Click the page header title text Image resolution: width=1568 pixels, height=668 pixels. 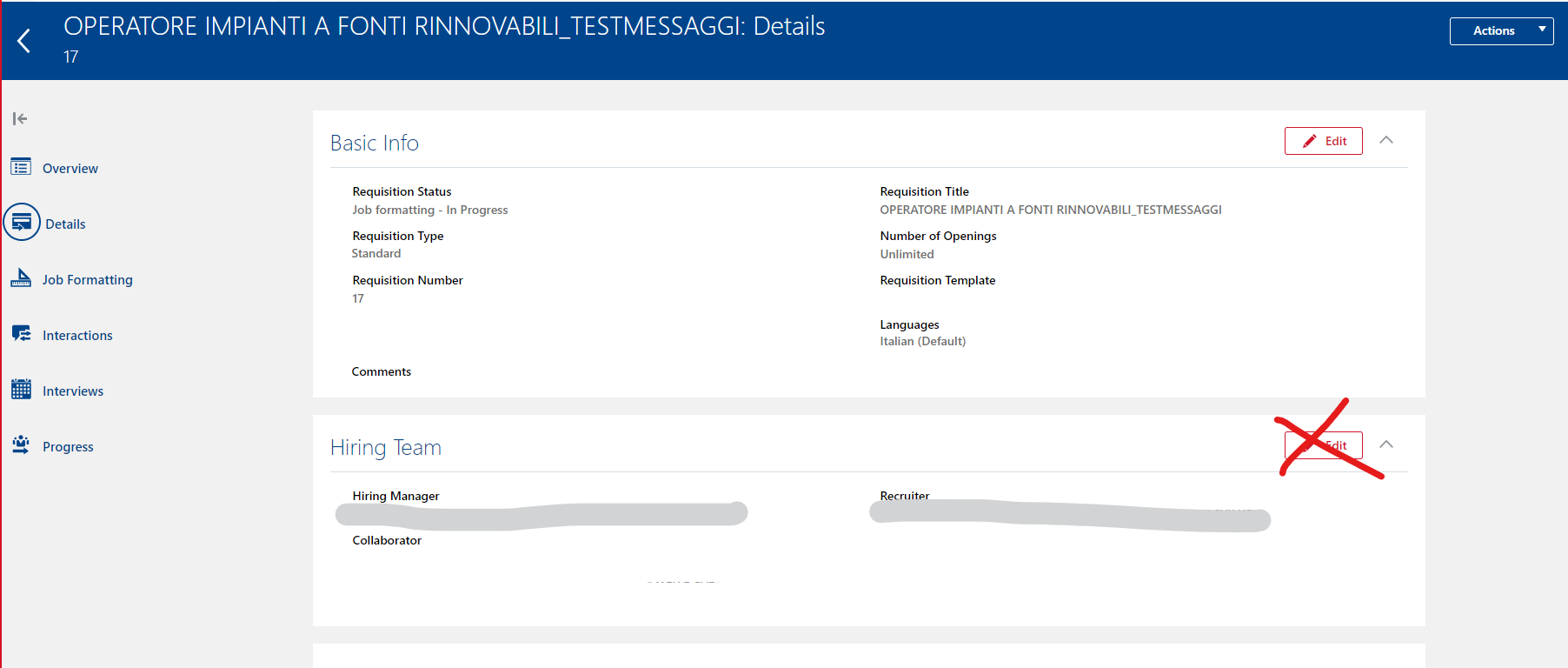point(444,26)
